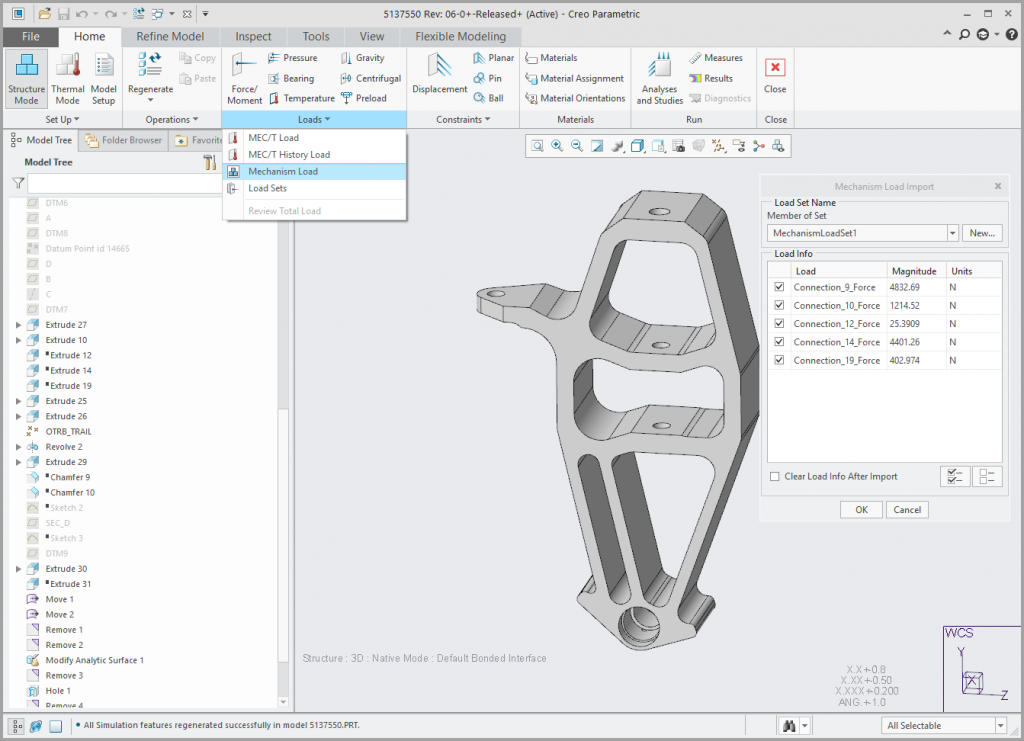Open the Flexible Modeling tab
This screenshot has width=1024, height=741.
pyautogui.click(x=460, y=37)
